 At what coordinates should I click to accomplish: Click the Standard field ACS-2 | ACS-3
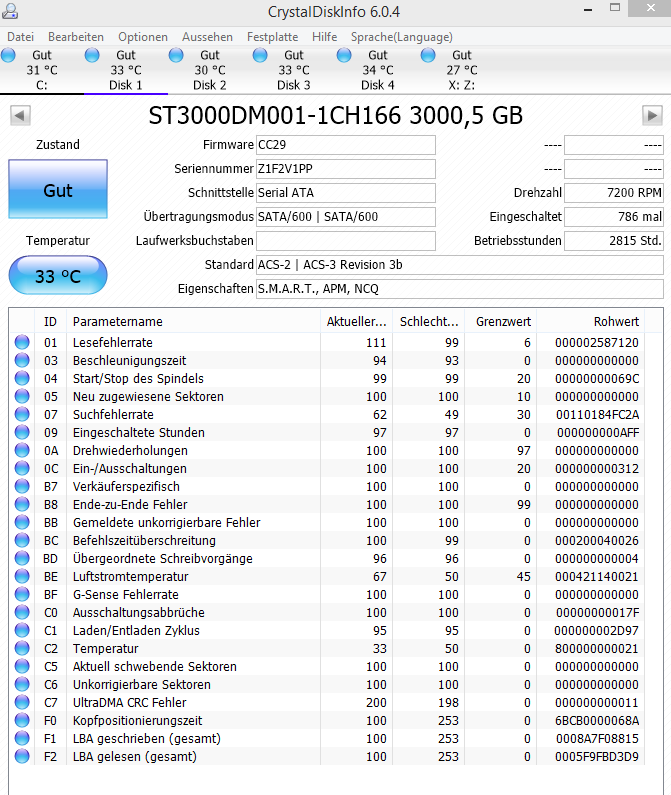click(x=460, y=265)
